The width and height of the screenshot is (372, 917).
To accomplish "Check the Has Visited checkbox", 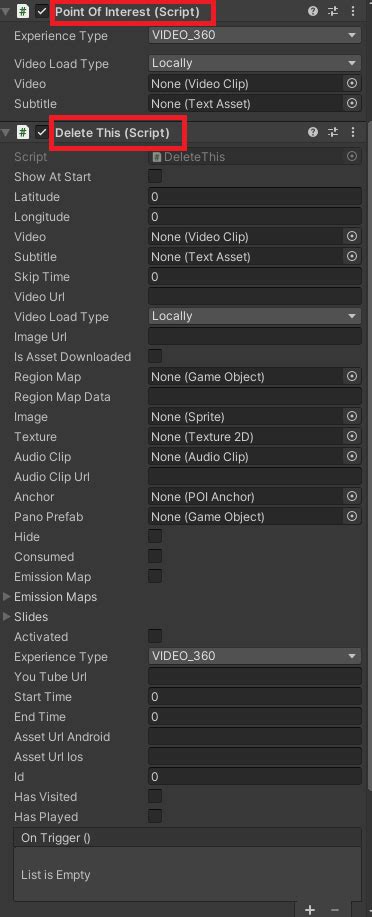I will 155,796.
